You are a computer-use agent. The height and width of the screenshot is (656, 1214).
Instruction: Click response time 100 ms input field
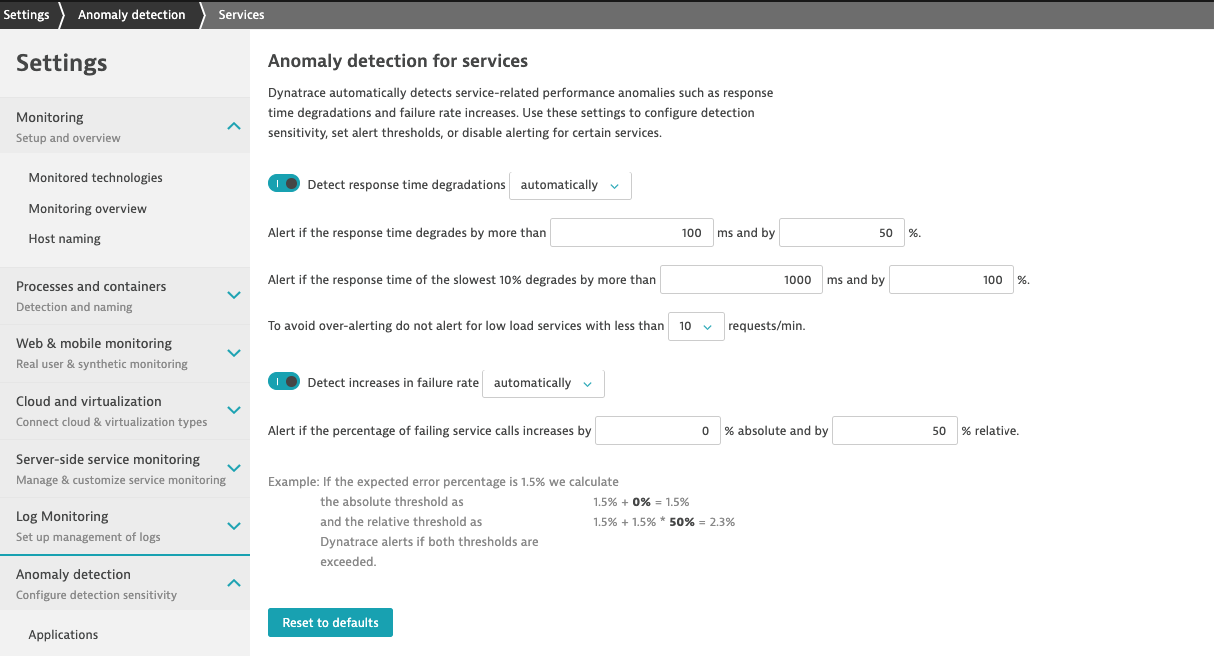(631, 233)
